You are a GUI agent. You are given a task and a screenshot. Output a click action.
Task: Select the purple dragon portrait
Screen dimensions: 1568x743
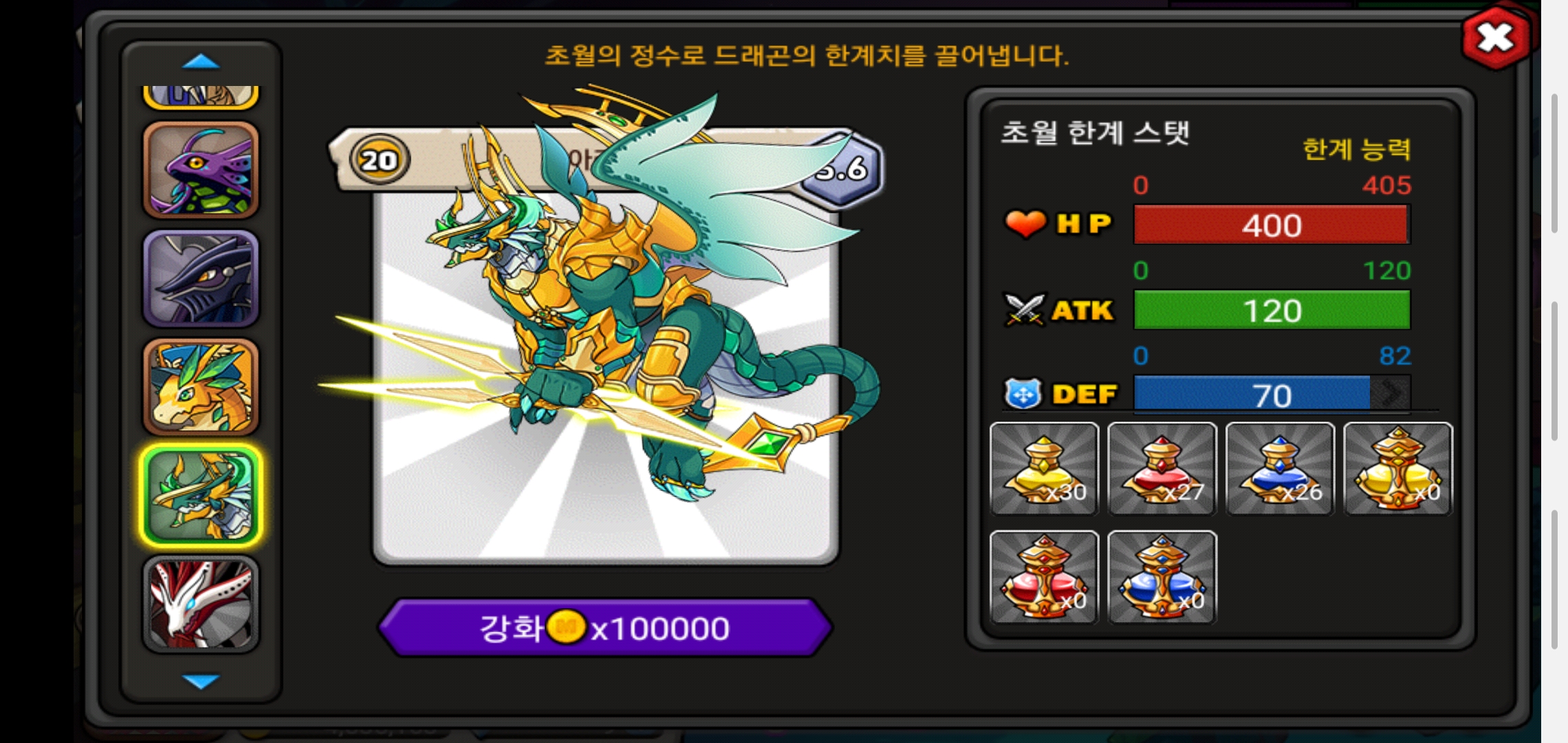(x=201, y=170)
